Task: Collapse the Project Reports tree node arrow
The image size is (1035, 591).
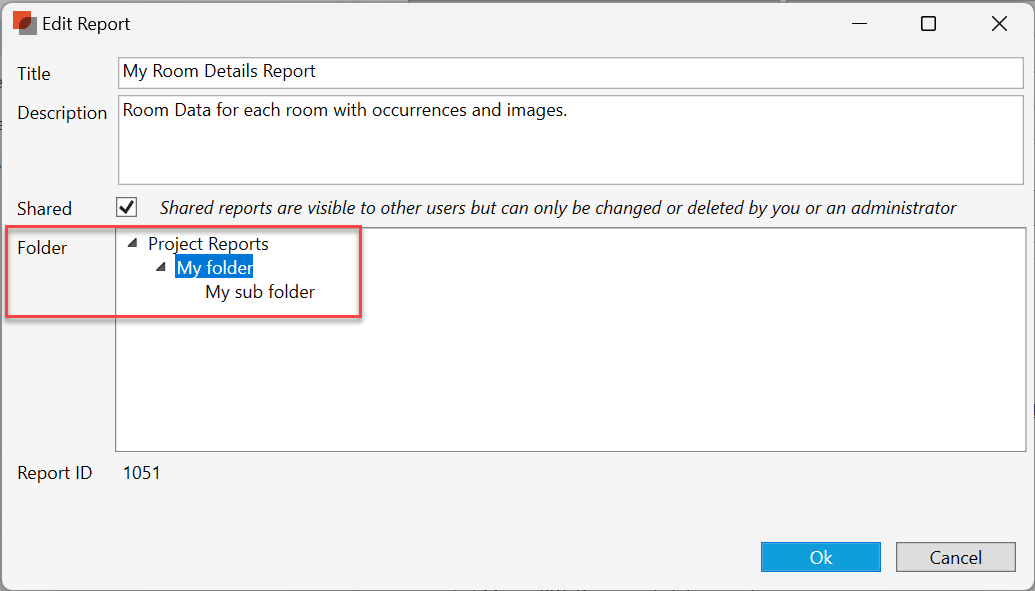Action: pyautogui.click(x=133, y=243)
